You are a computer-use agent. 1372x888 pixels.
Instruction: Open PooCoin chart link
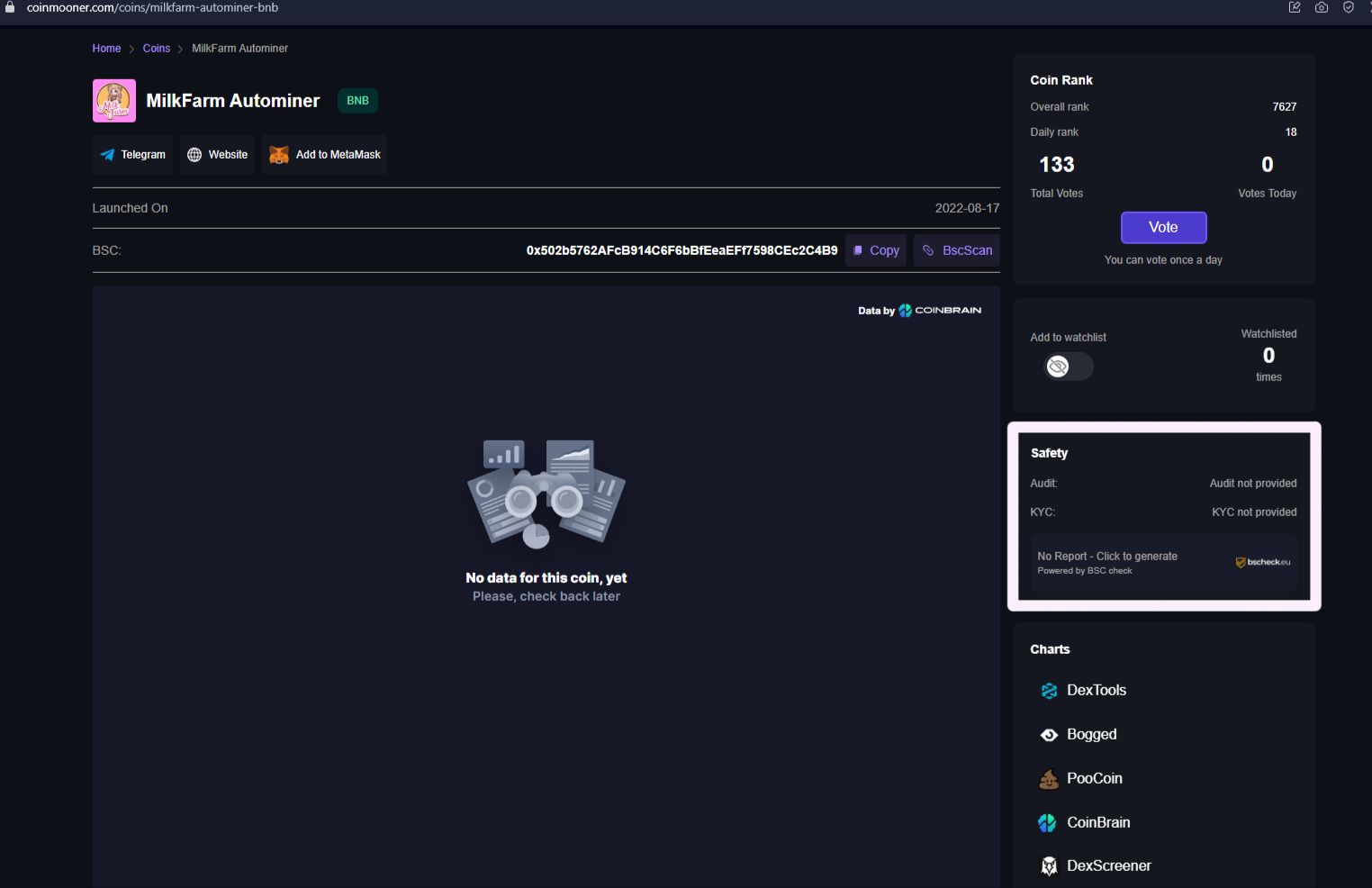tap(1081, 779)
